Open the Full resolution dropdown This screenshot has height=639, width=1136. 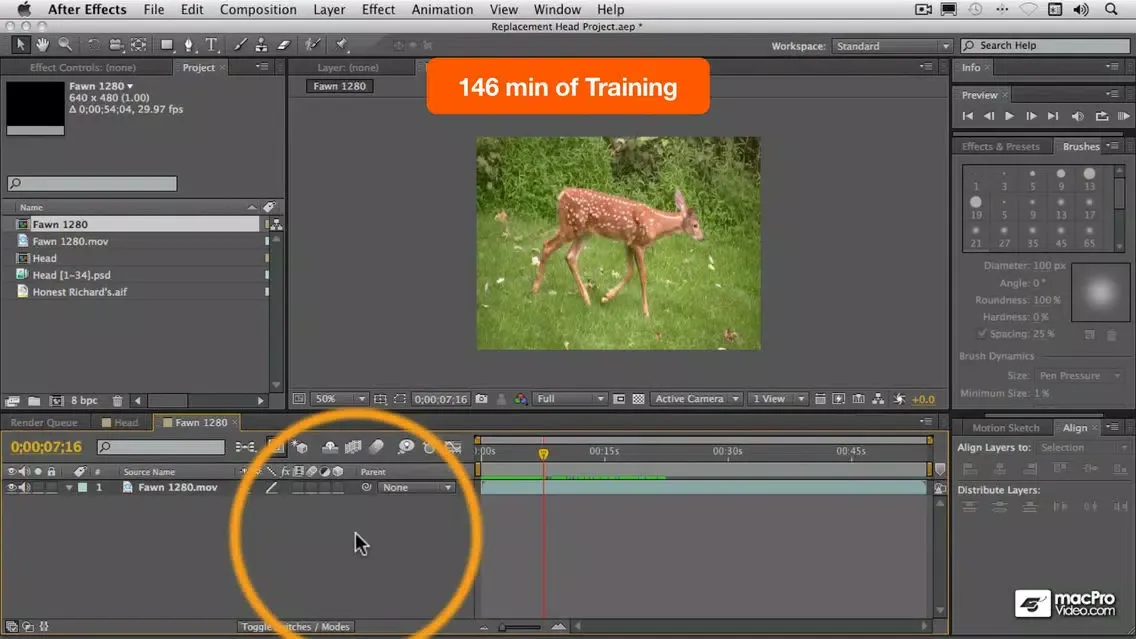pyautogui.click(x=569, y=399)
